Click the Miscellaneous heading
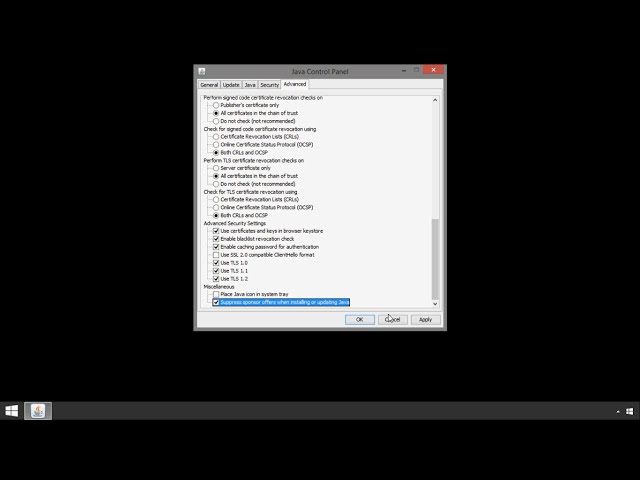 (x=219, y=287)
